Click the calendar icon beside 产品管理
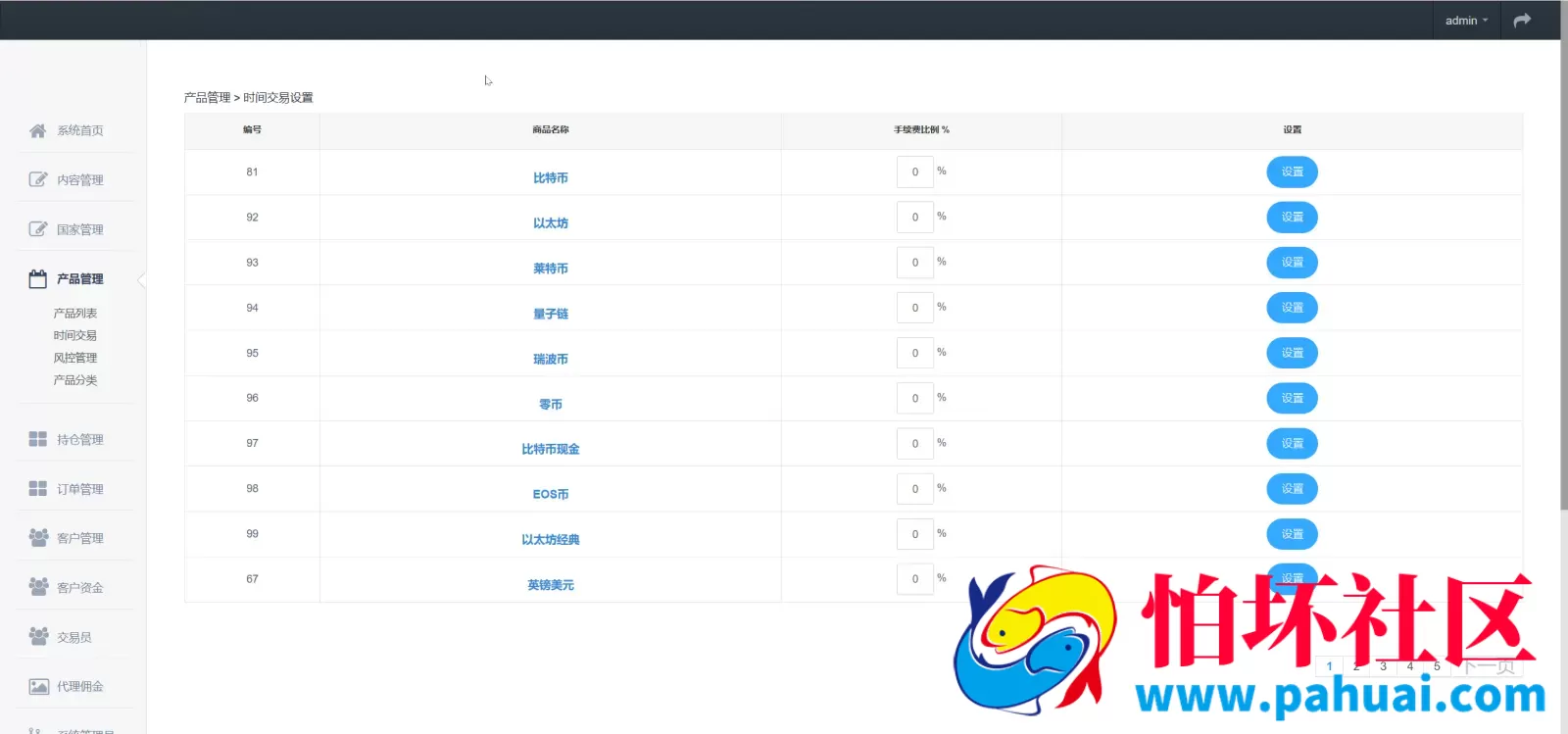 [37, 278]
